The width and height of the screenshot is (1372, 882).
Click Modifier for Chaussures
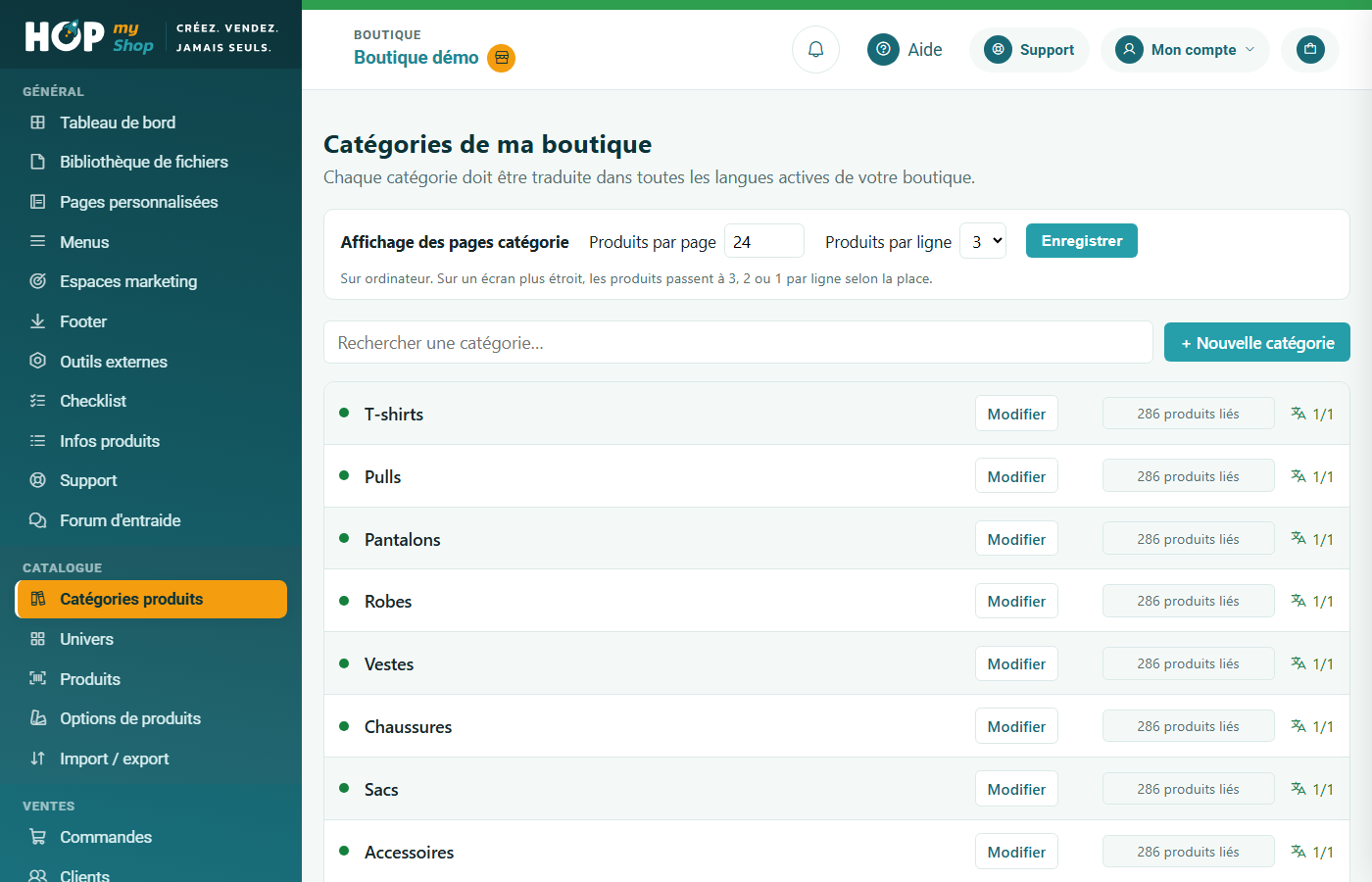pyautogui.click(x=1016, y=726)
